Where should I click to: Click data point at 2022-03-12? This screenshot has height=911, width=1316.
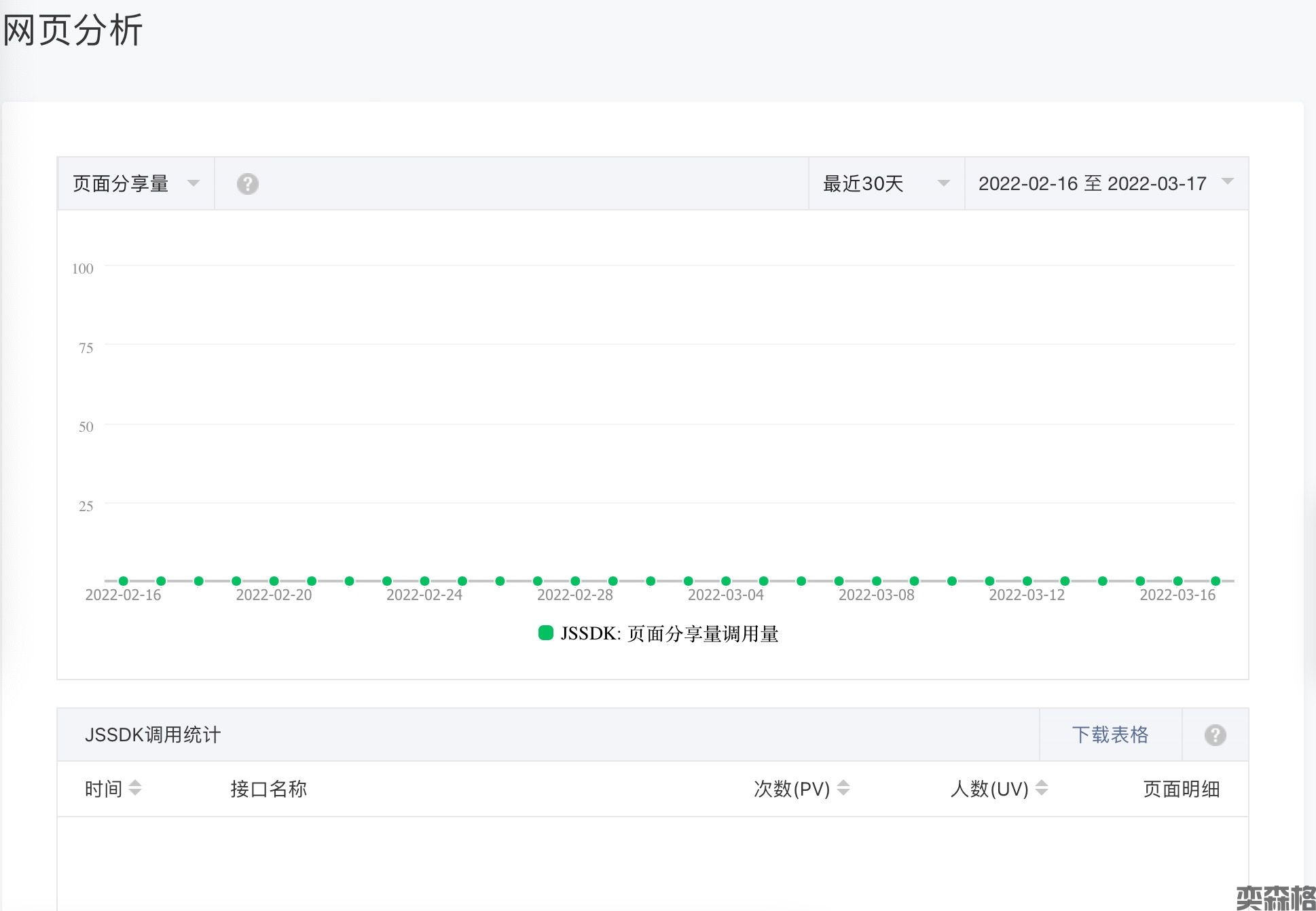tap(1027, 581)
